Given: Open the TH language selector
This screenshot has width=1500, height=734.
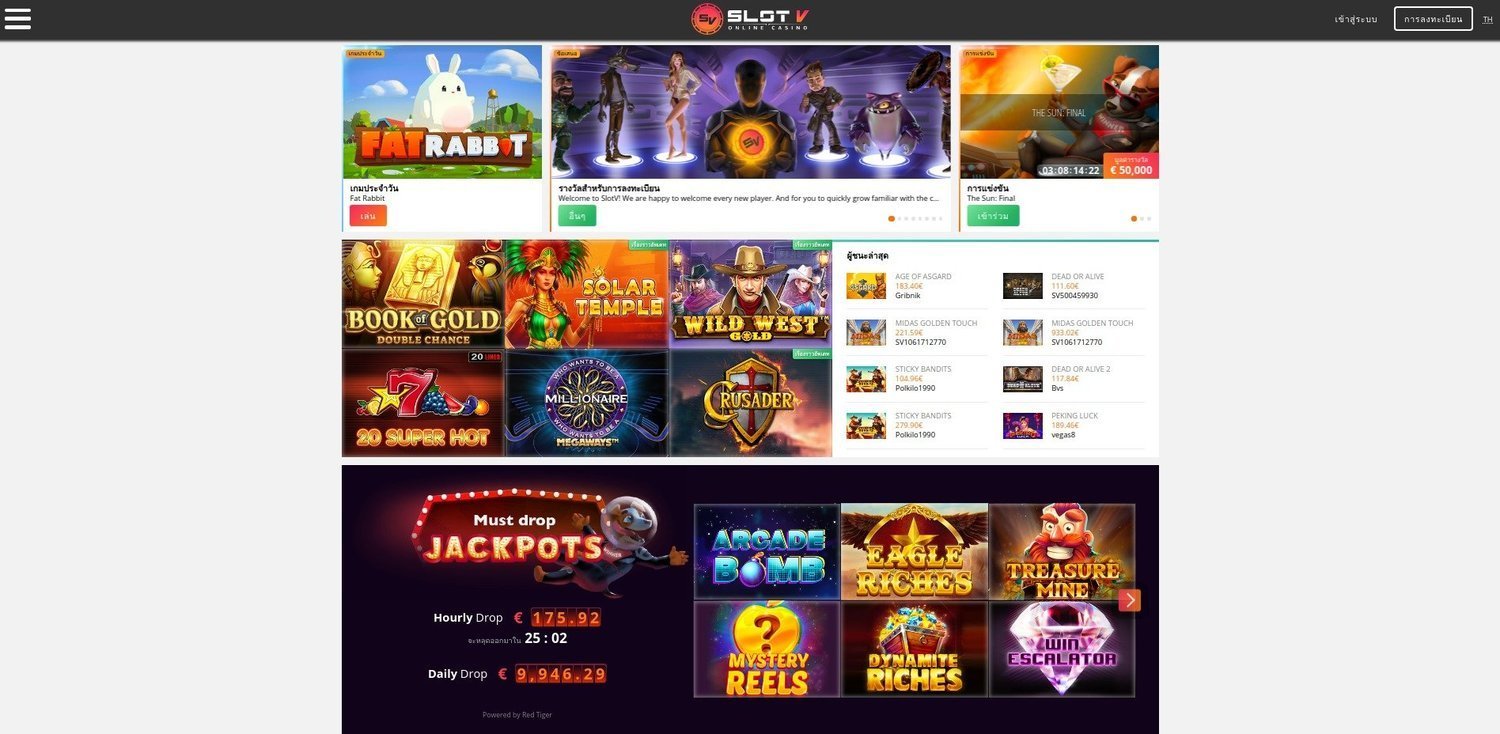Looking at the screenshot, I should [1487, 19].
